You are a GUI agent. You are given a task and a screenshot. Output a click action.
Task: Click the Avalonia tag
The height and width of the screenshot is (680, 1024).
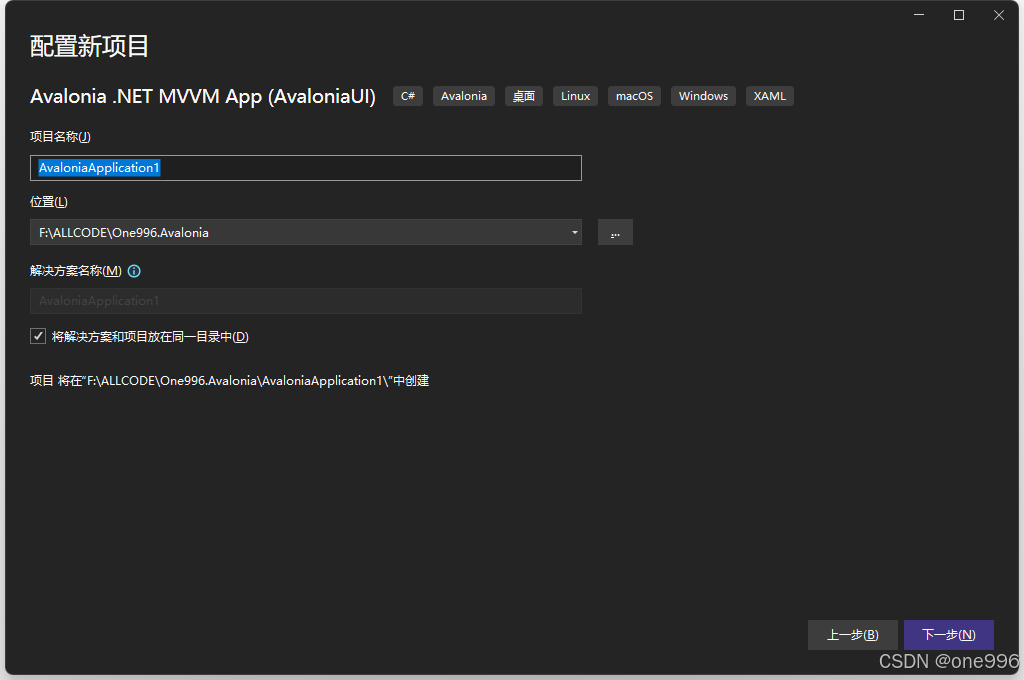point(464,96)
